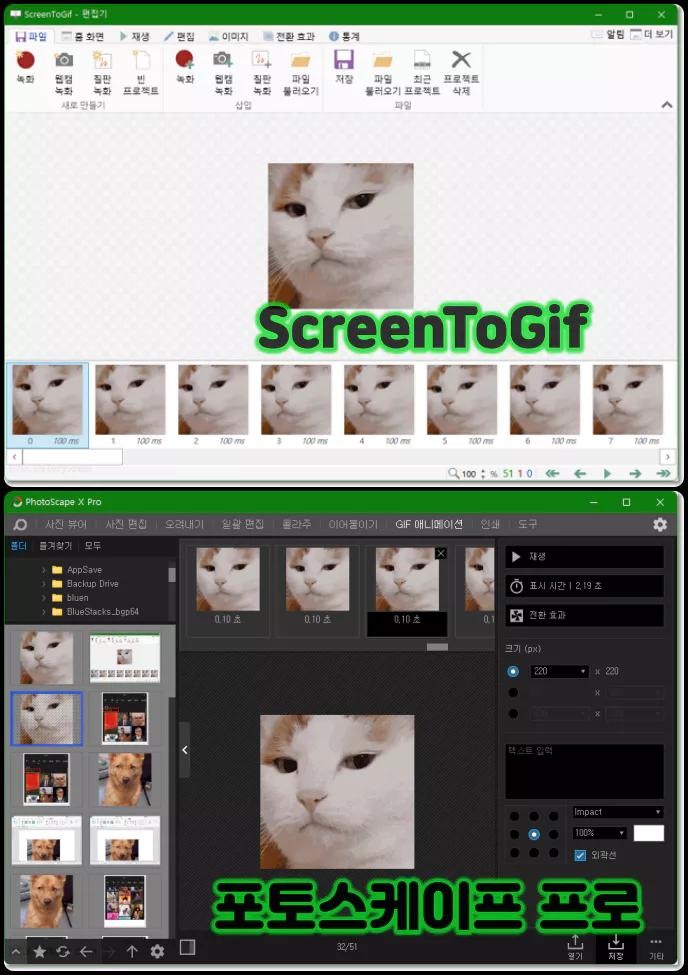The width and height of the screenshot is (688, 975).
Task: Open the 기타 more menu in PhotoScape
Action: (x=656, y=948)
